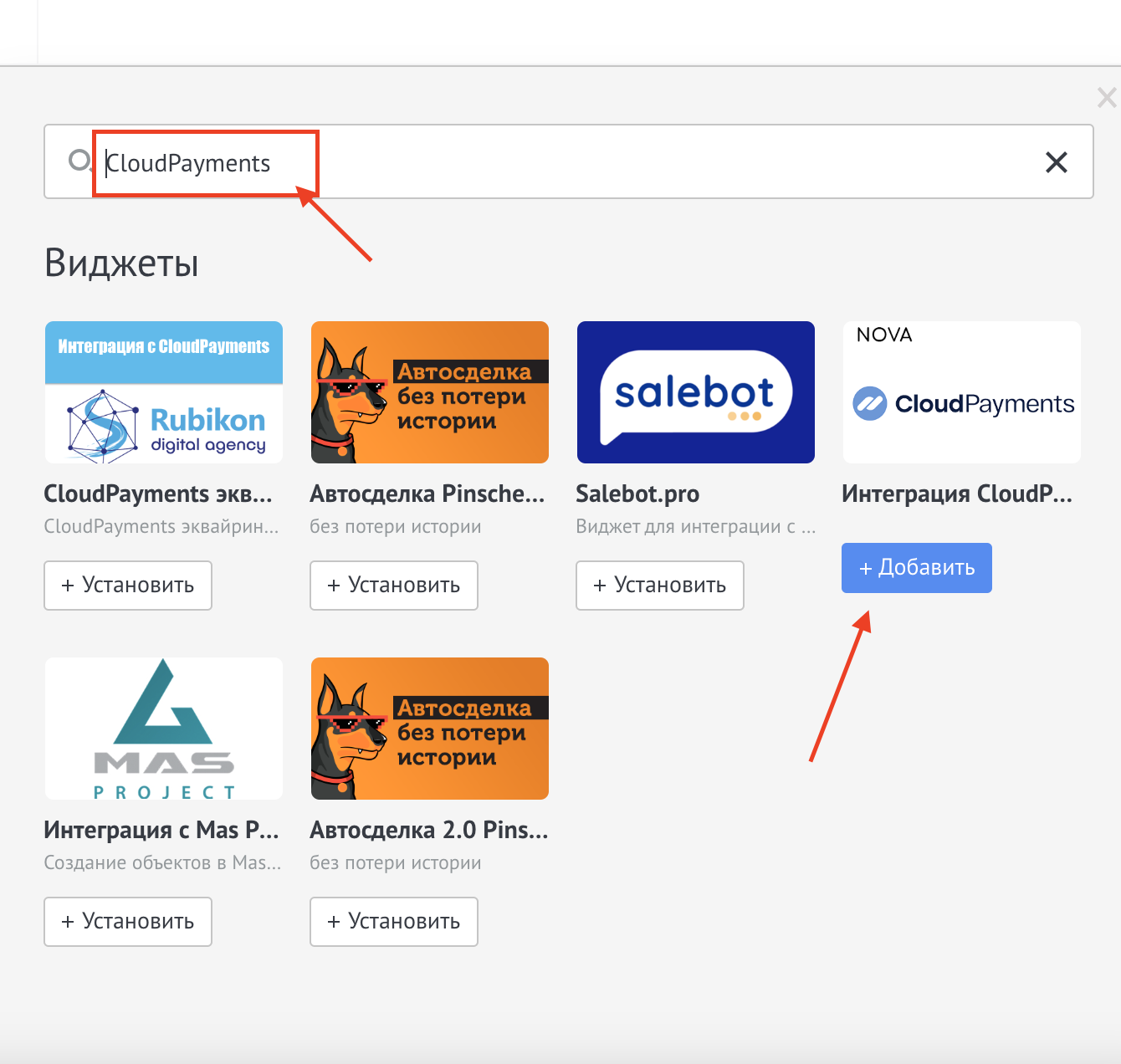
Task: Open the Salebot.pro title link
Action: (x=637, y=494)
